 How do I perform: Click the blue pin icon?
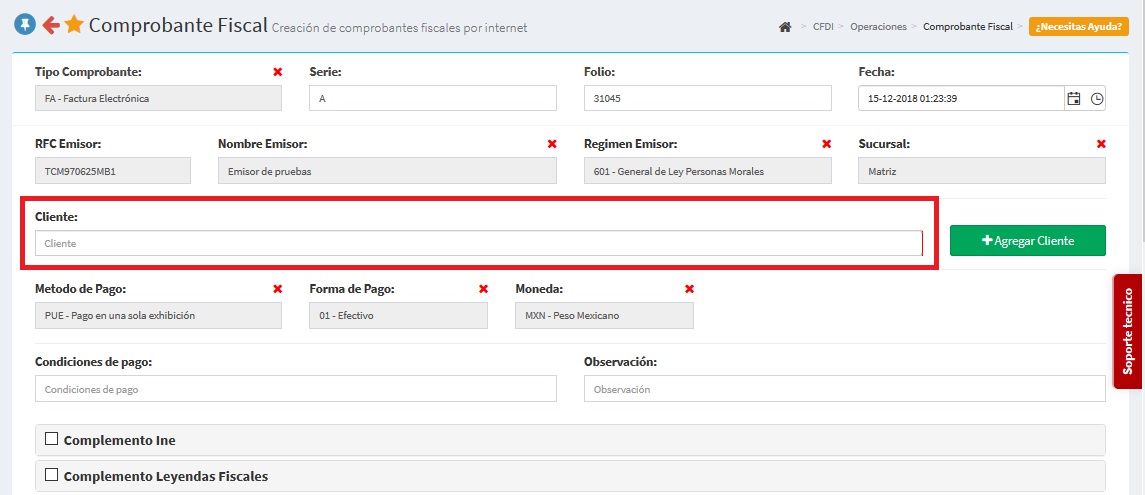click(x=25, y=25)
